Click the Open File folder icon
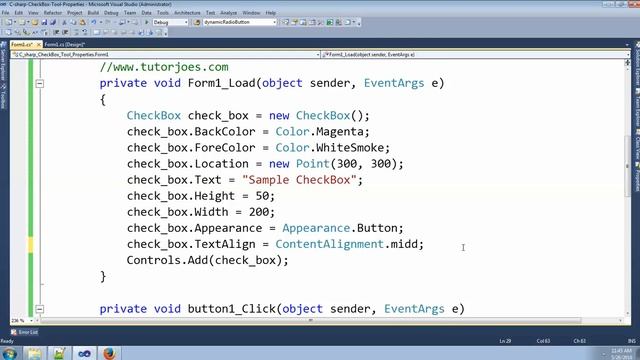This screenshot has height=360, width=640. point(35,22)
